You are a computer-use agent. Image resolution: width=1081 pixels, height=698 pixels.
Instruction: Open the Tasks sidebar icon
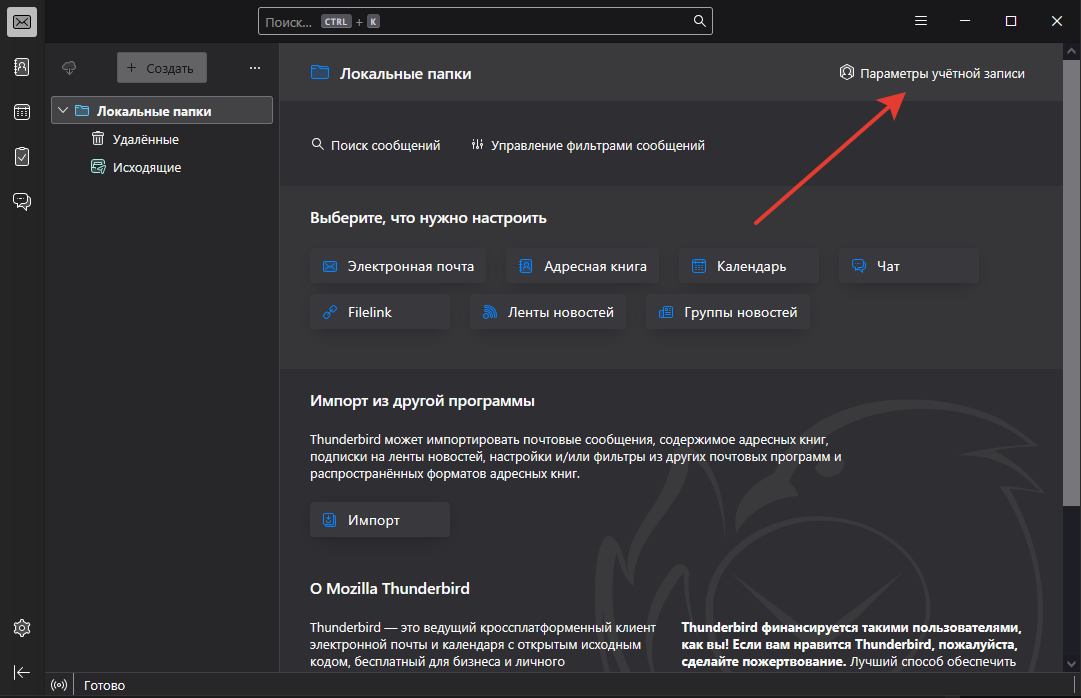pyautogui.click(x=22, y=157)
